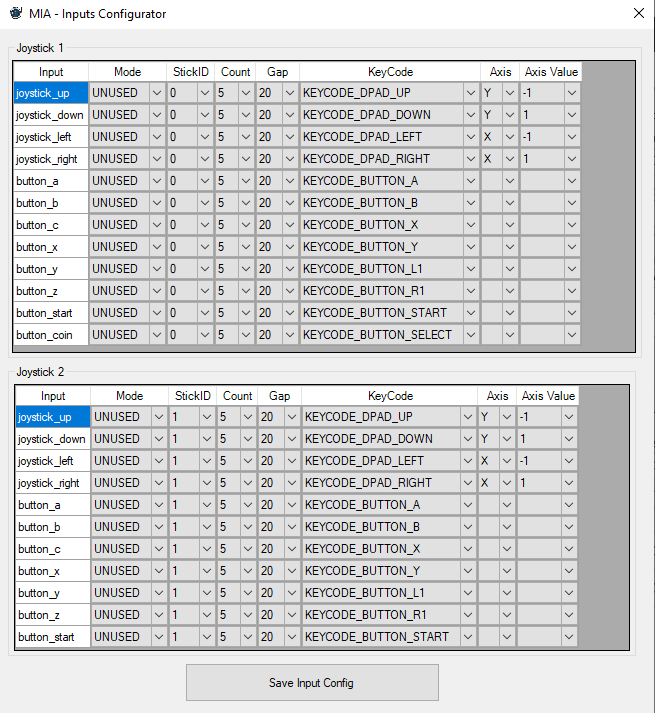655x713 pixels.
Task: Open StickID dropdown for Joystick 2 button_x
Action: point(207,571)
